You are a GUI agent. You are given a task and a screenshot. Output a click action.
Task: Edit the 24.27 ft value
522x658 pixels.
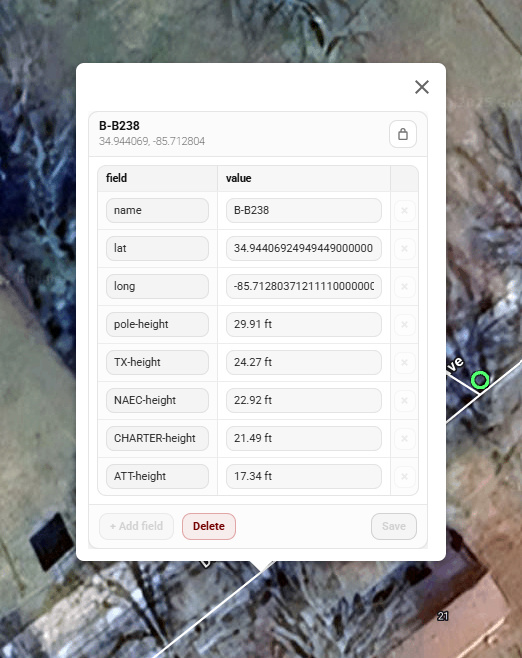click(304, 363)
